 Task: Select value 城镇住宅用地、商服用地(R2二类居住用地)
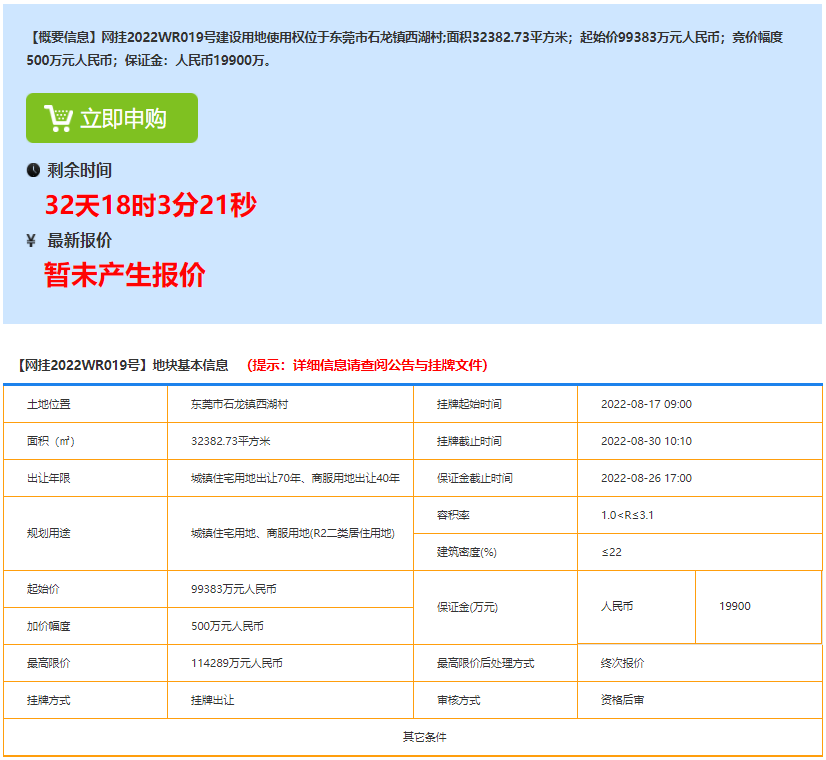tap(292, 533)
